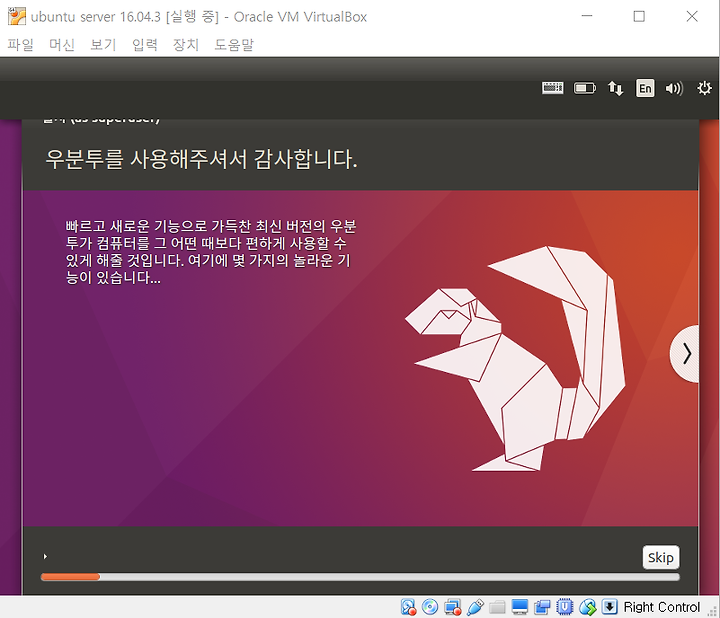Open the USB devices status icon
The width and height of the screenshot is (720, 618).
475,607
